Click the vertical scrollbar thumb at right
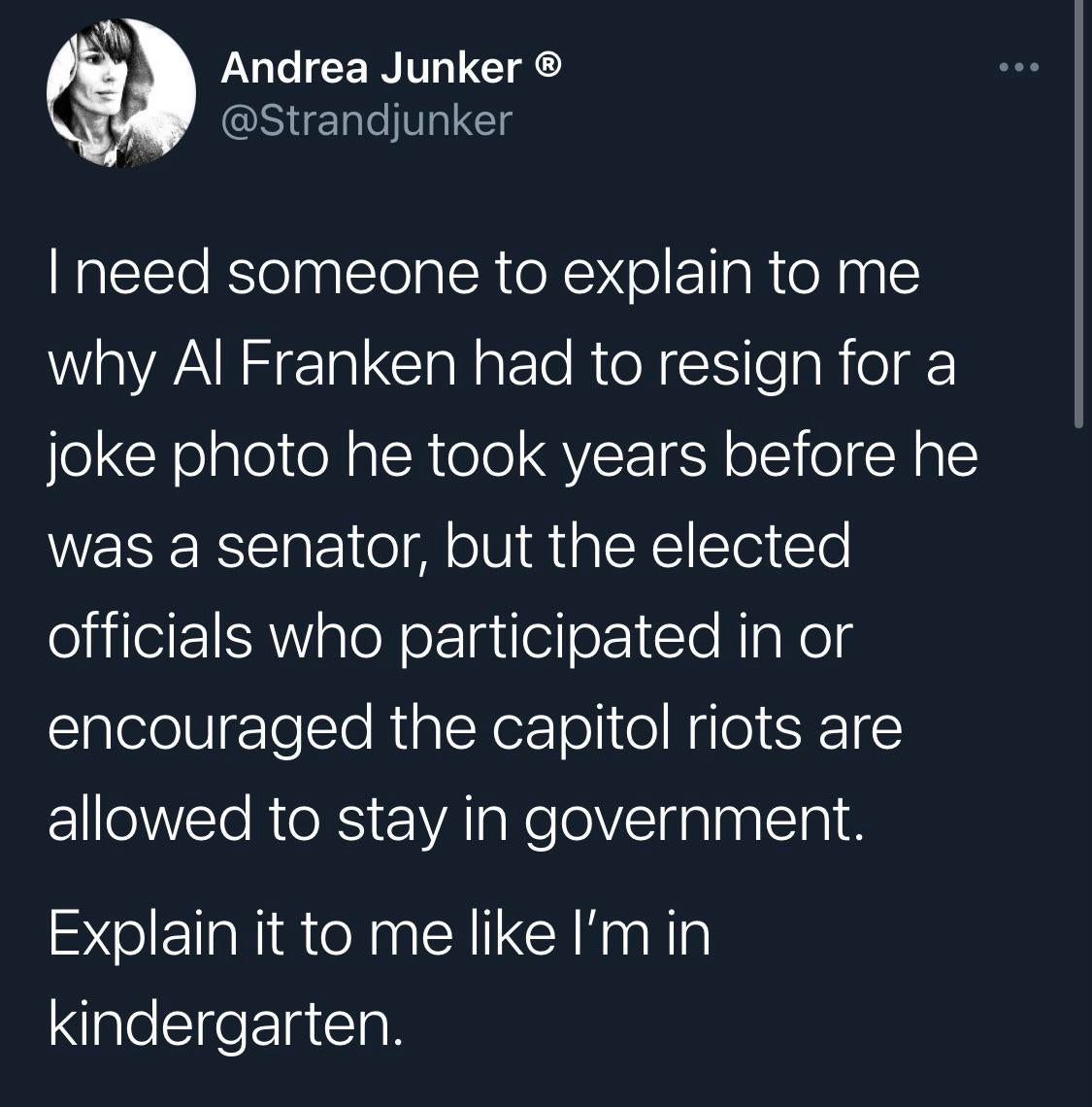Viewport: 1092px width, 1107px height. [x=1077, y=214]
